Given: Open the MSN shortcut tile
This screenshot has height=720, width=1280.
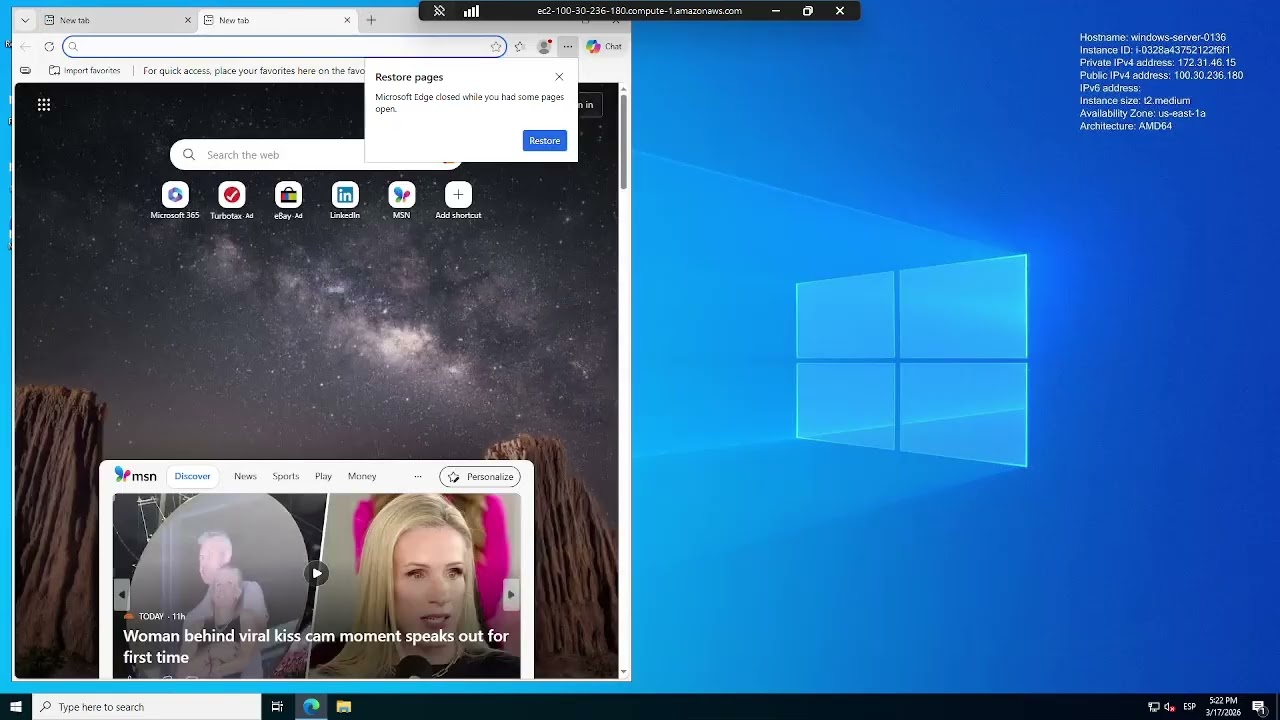Looking at the screenshot, I should tap(401, 200).
